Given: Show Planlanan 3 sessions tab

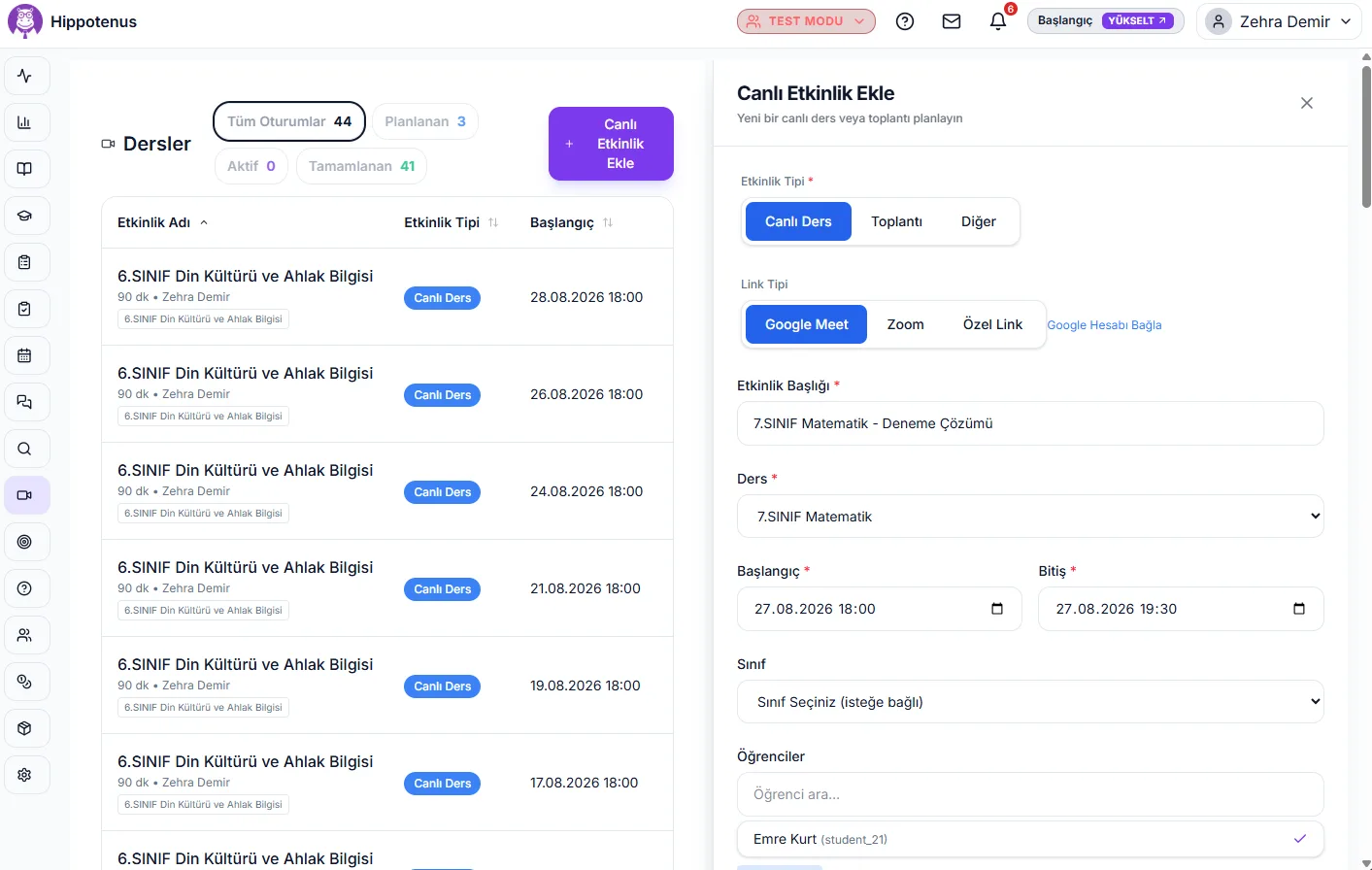Looking at the screenshot, I should click(425, 121).
